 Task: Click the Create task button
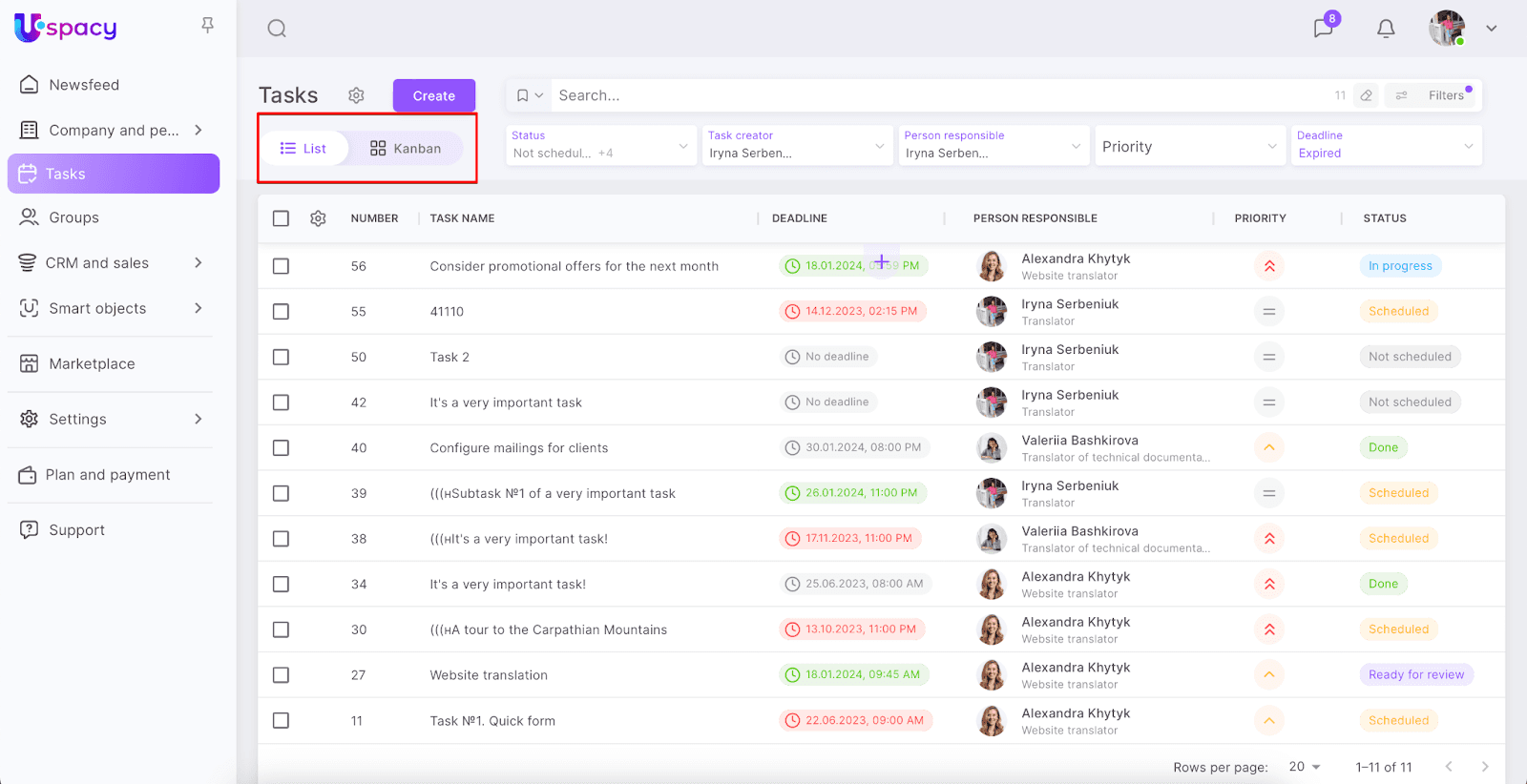pos(433,95)
